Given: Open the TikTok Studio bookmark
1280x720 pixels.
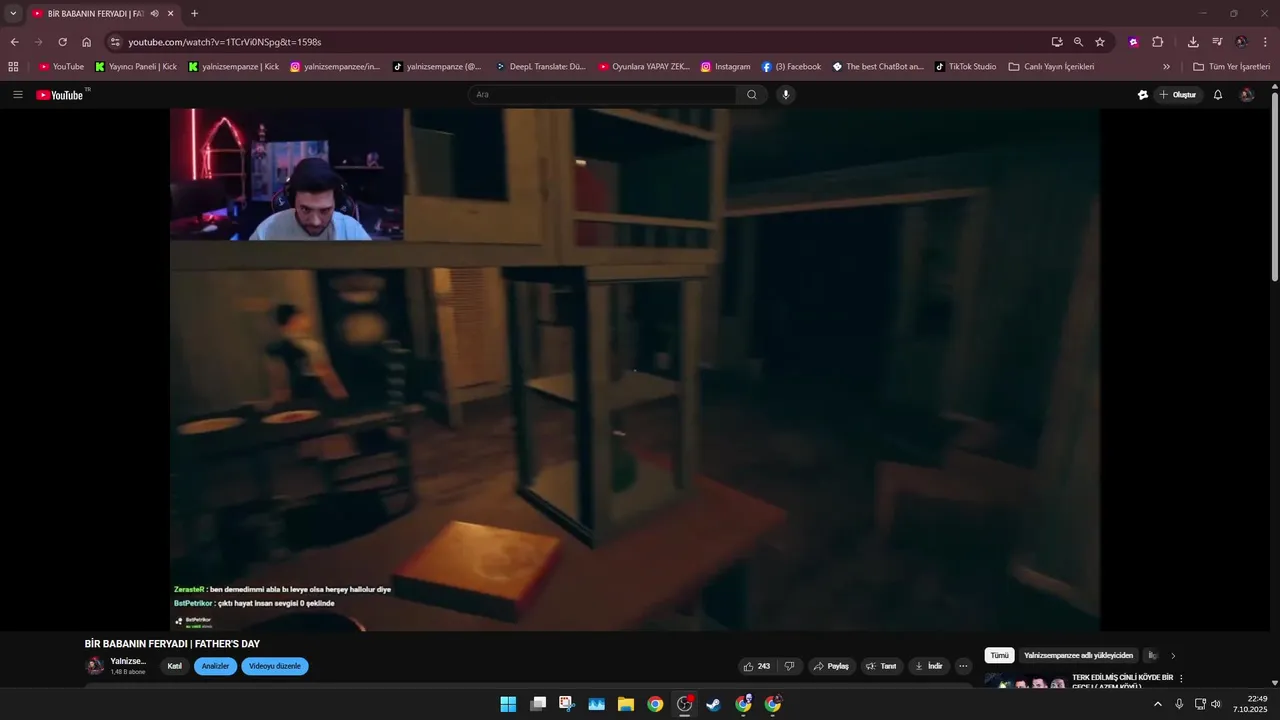Looking at the screenshot, I should pyautogui.click(x=966, y=67).
